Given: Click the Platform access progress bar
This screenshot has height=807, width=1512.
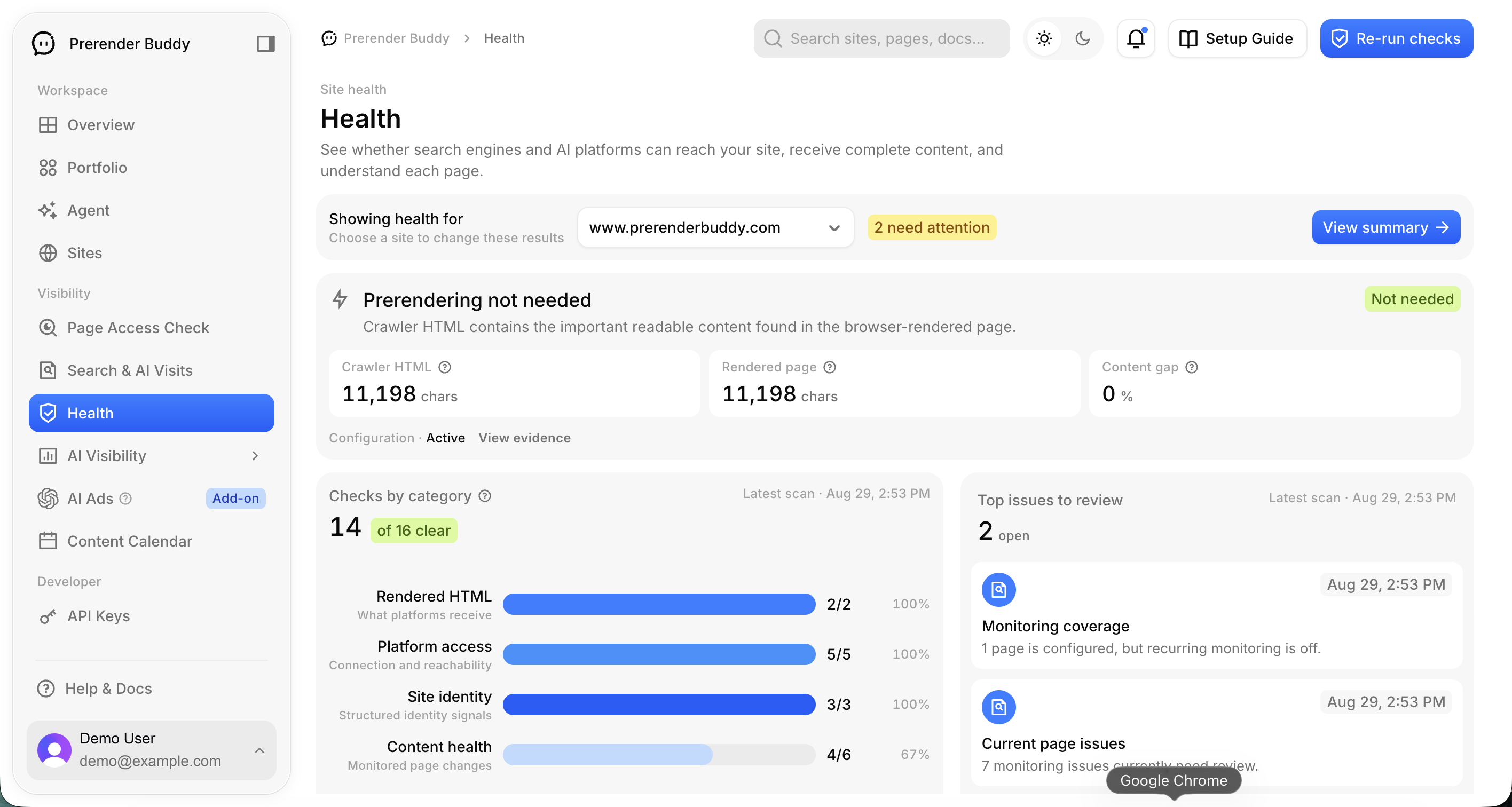Looking at the screenshot, I should (659, 654).
